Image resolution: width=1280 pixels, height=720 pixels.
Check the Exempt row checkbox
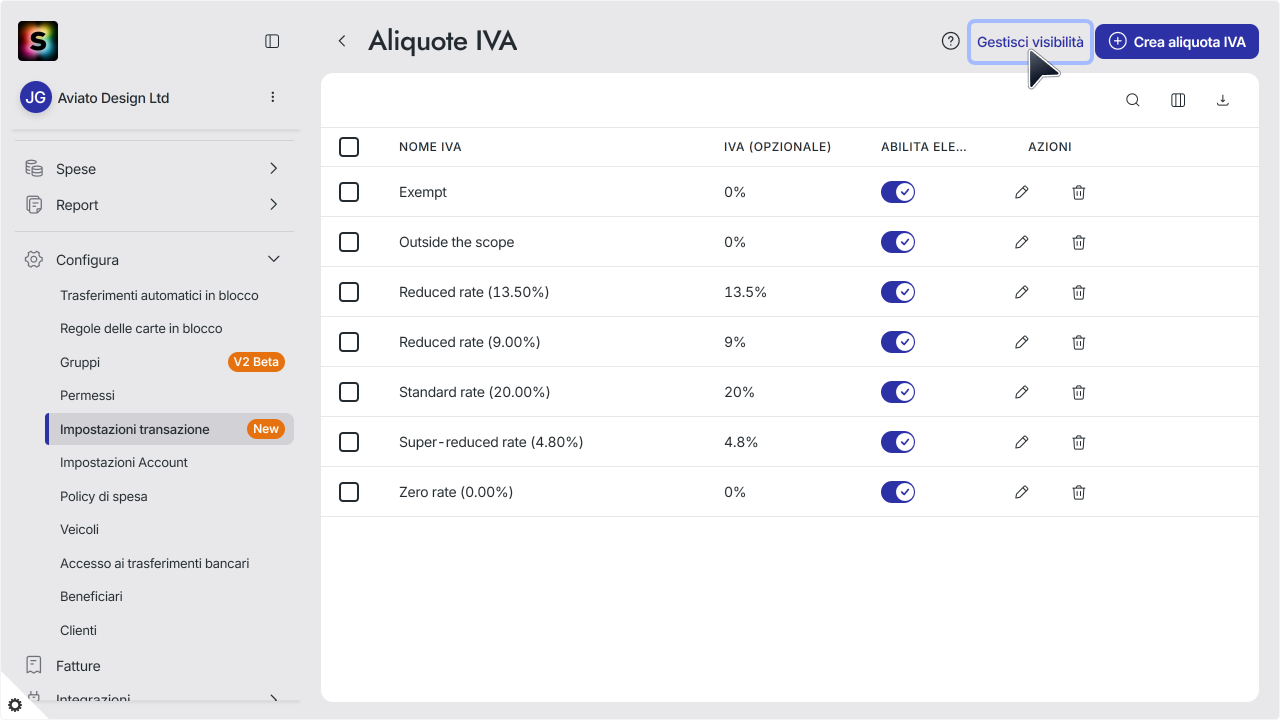pyautogui.click(x=349, y=192)
